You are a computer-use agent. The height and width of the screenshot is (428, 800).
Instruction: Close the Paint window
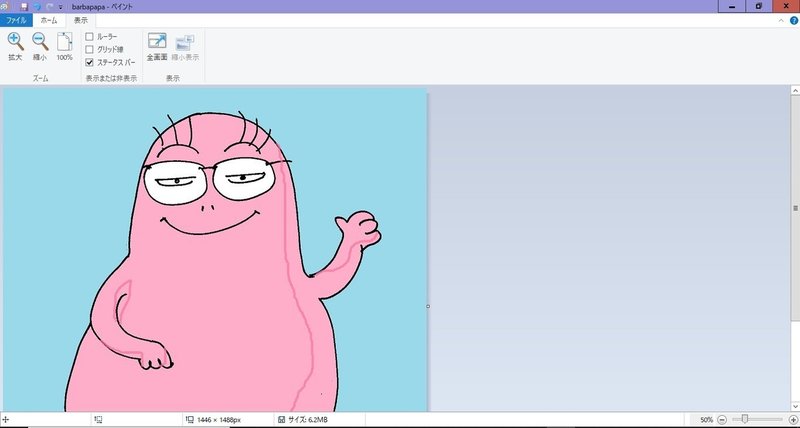click(x=786, y=7)
